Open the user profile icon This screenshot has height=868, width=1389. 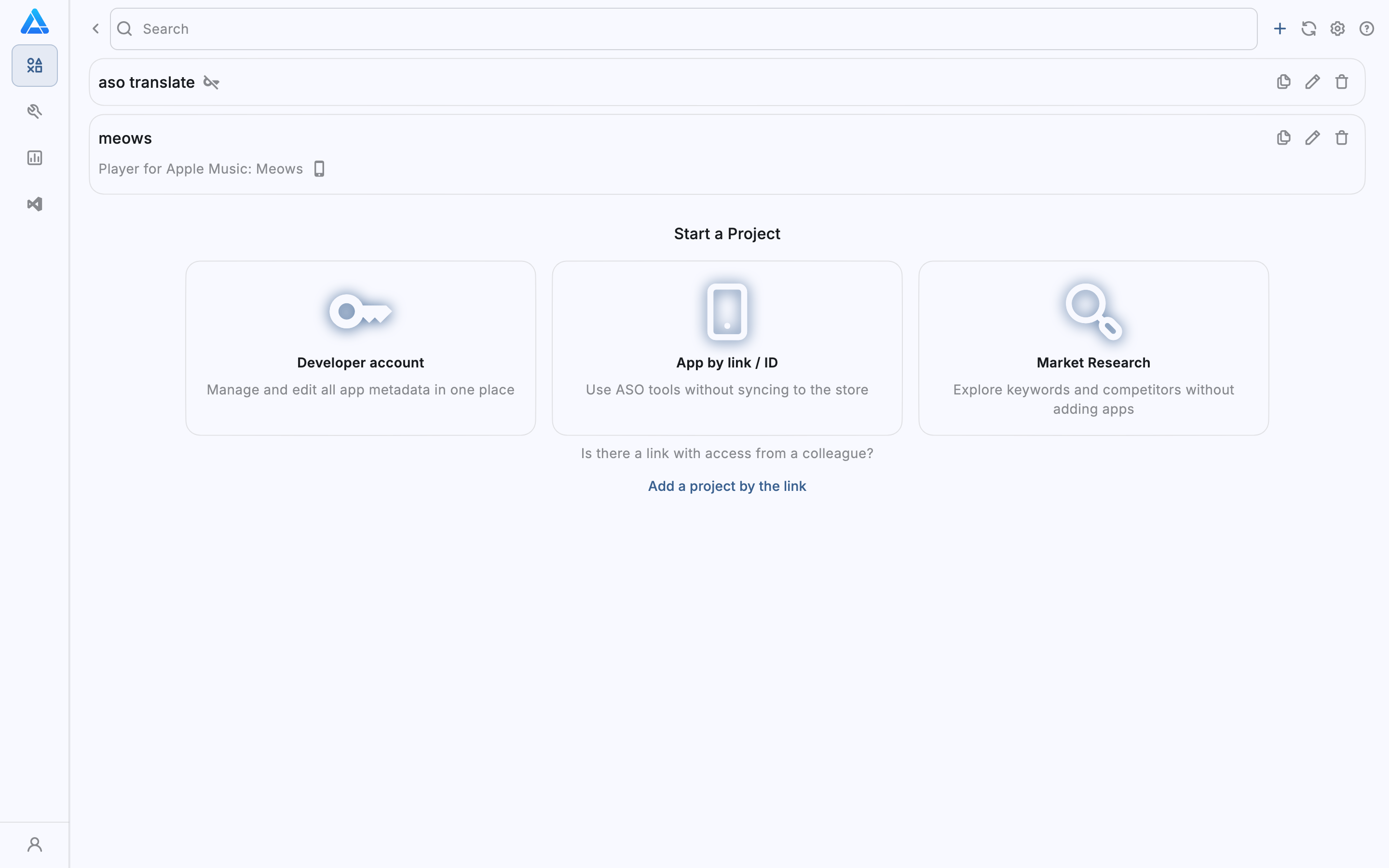34,844
